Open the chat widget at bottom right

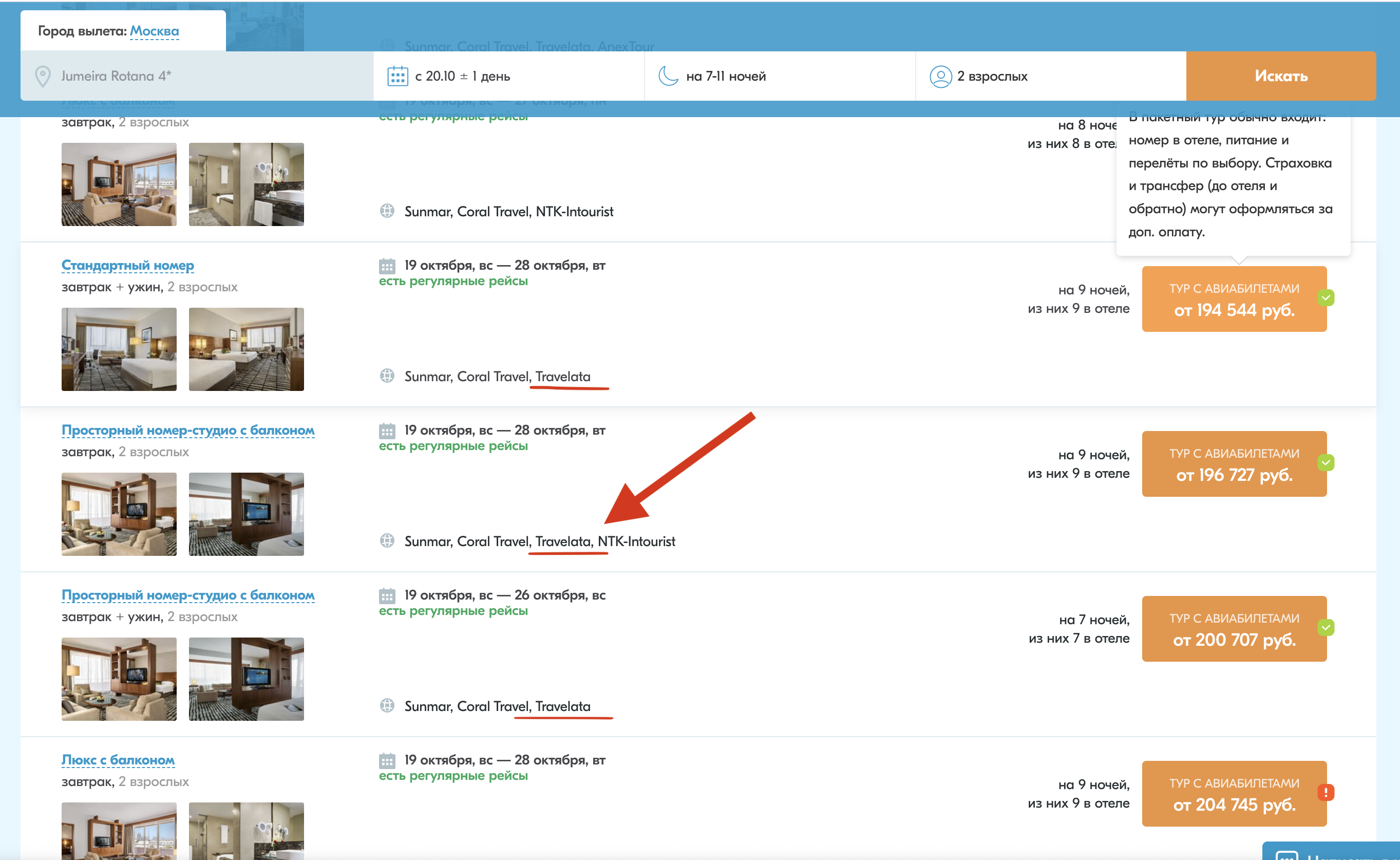[1330, 851]
